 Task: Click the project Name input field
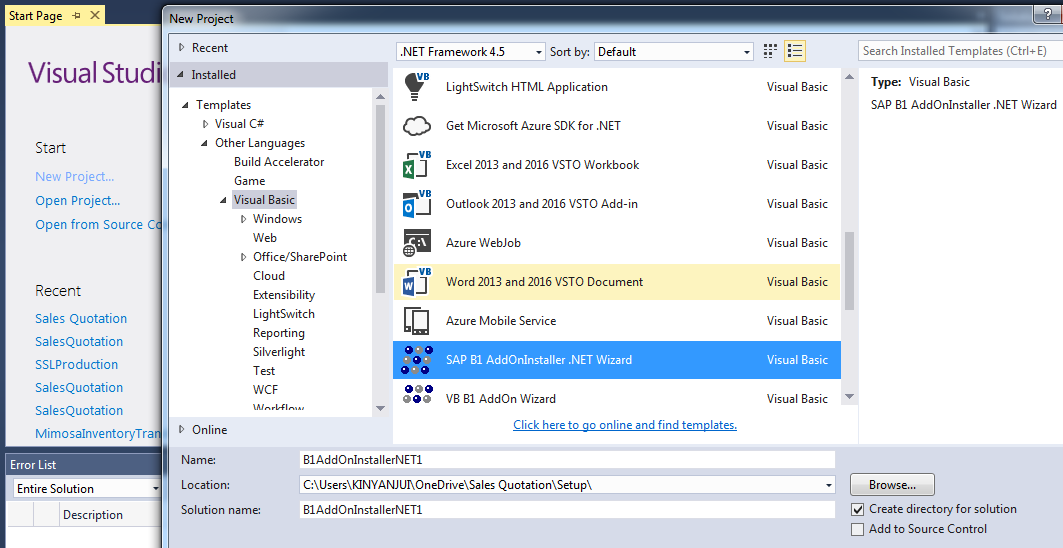coord(567,460)
